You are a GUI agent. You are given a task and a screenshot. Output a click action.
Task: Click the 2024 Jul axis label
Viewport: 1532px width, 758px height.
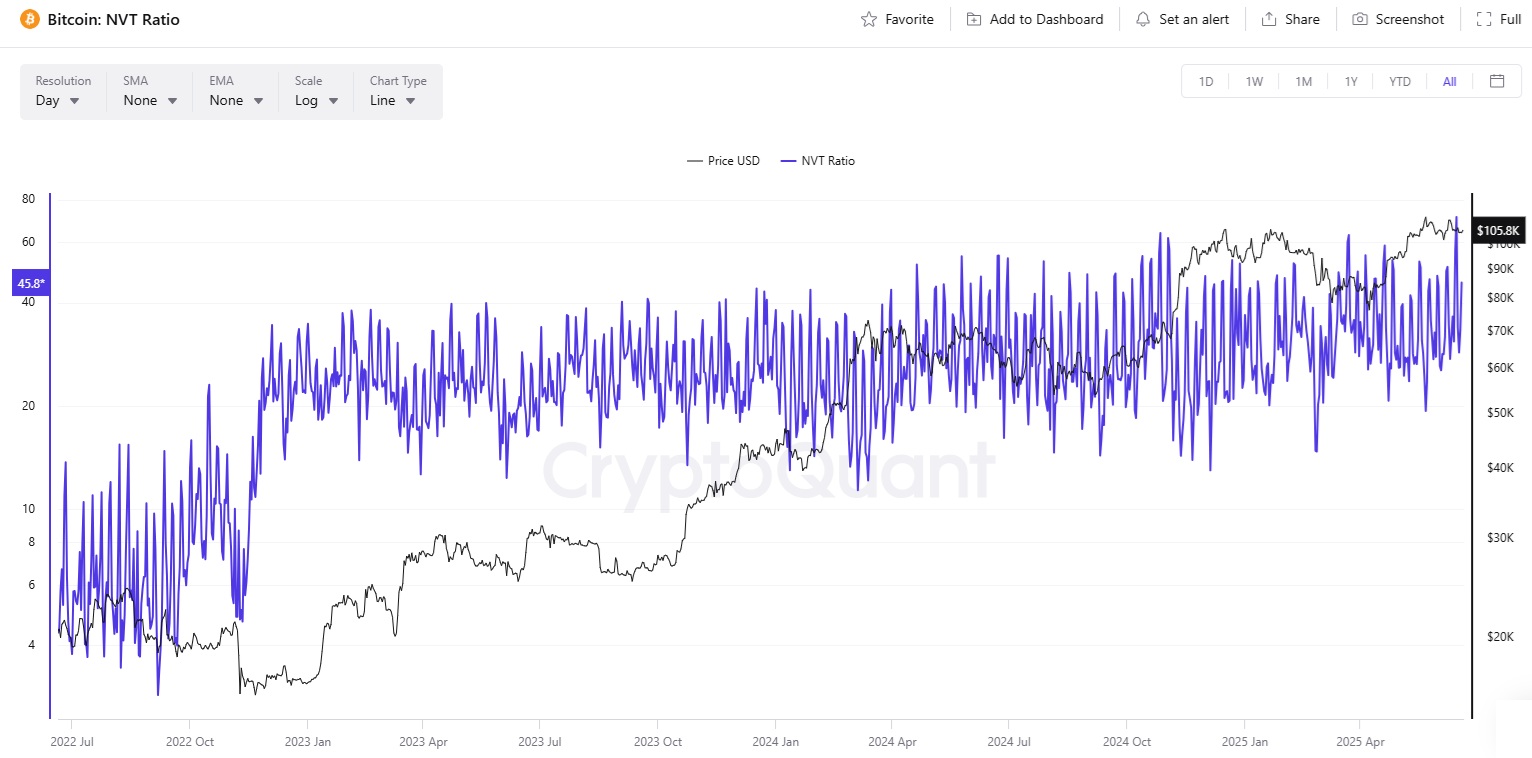[x=1009, y=742]
